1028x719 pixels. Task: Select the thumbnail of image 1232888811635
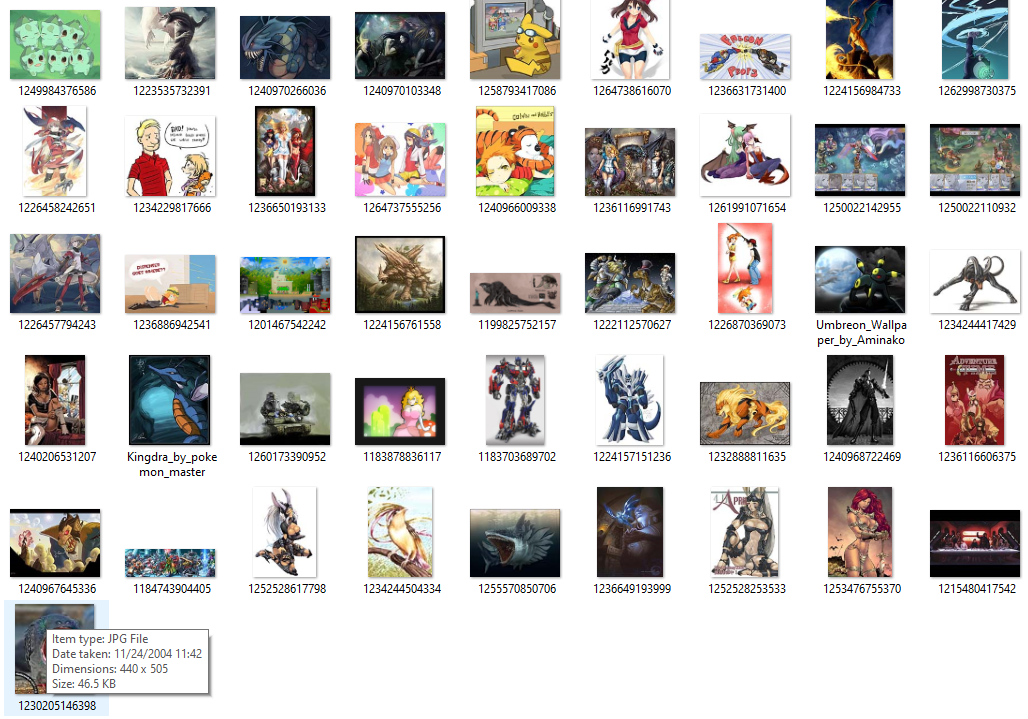(745, 414)
